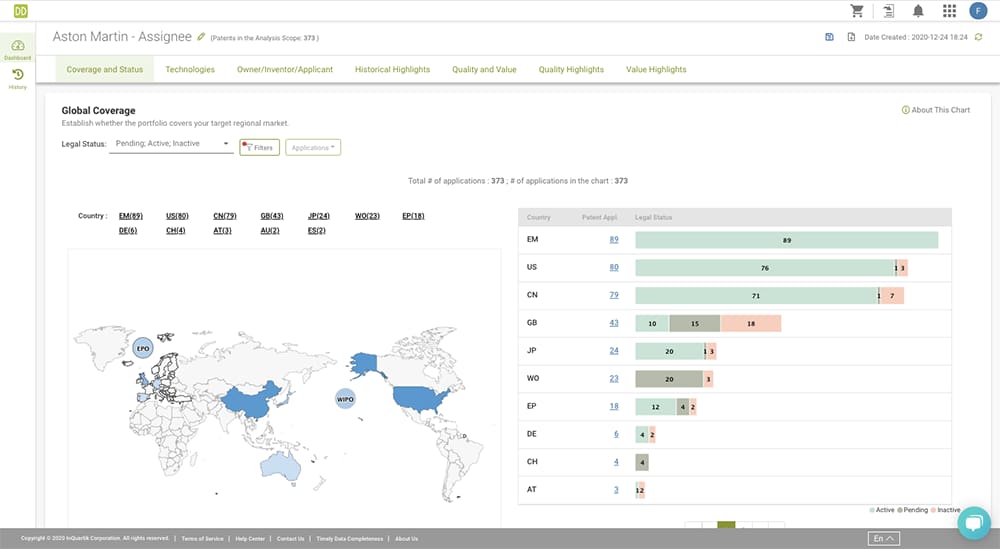This screenshot has height=549, width=1000.
Task: Toggle the Pending legend entry
Action: [913, 510]
